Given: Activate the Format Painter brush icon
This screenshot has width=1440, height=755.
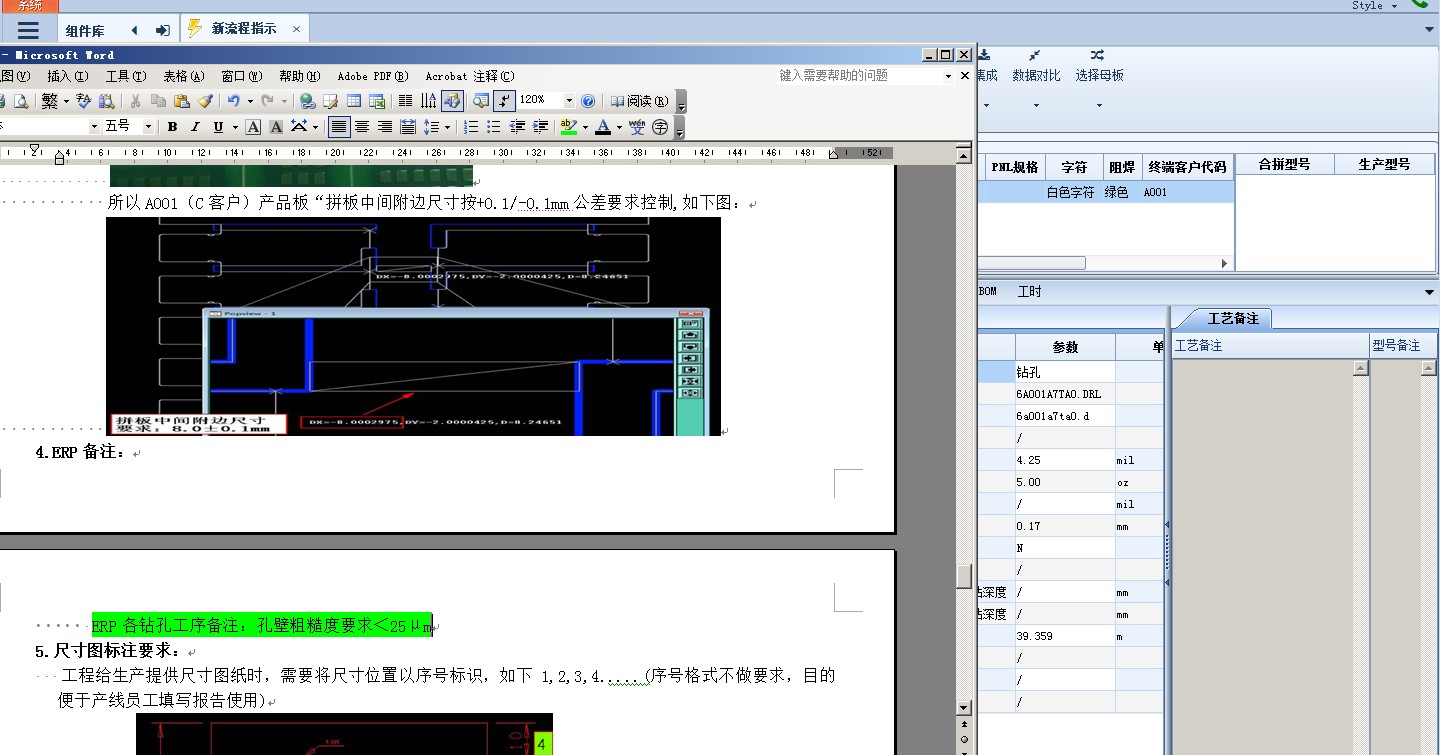Looking at the screenshot, I should tap(205, 101).
